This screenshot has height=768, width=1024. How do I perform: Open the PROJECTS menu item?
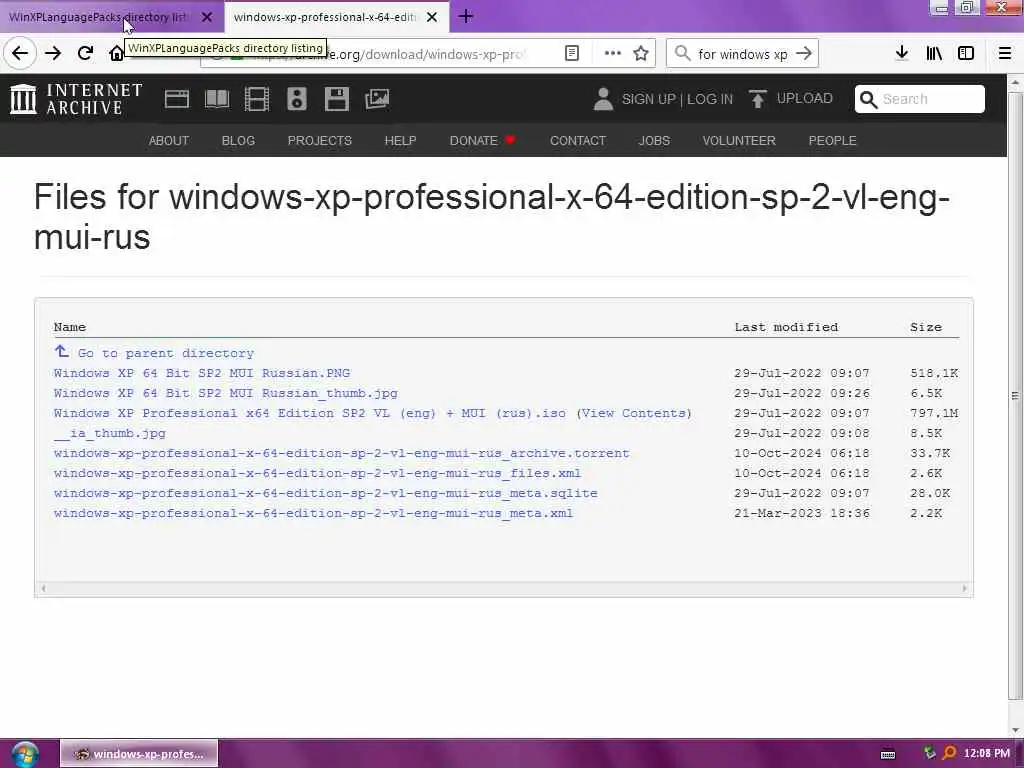coord(319,140)
